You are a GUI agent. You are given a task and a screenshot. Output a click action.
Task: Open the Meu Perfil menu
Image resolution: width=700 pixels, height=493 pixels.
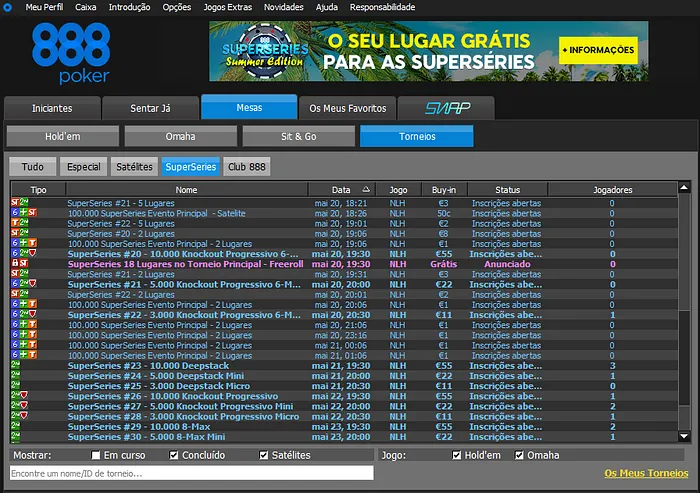coord(44,7)
